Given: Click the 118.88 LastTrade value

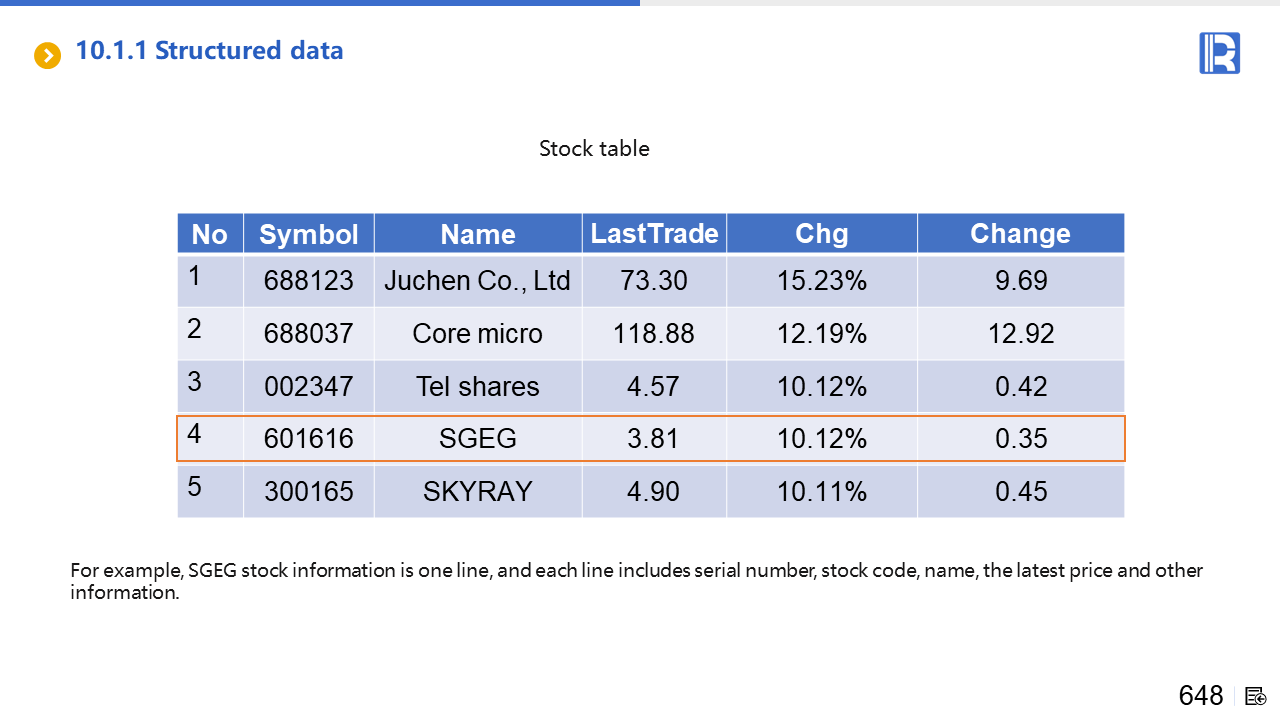Looking at the screenshot, I should click(653, 334).
